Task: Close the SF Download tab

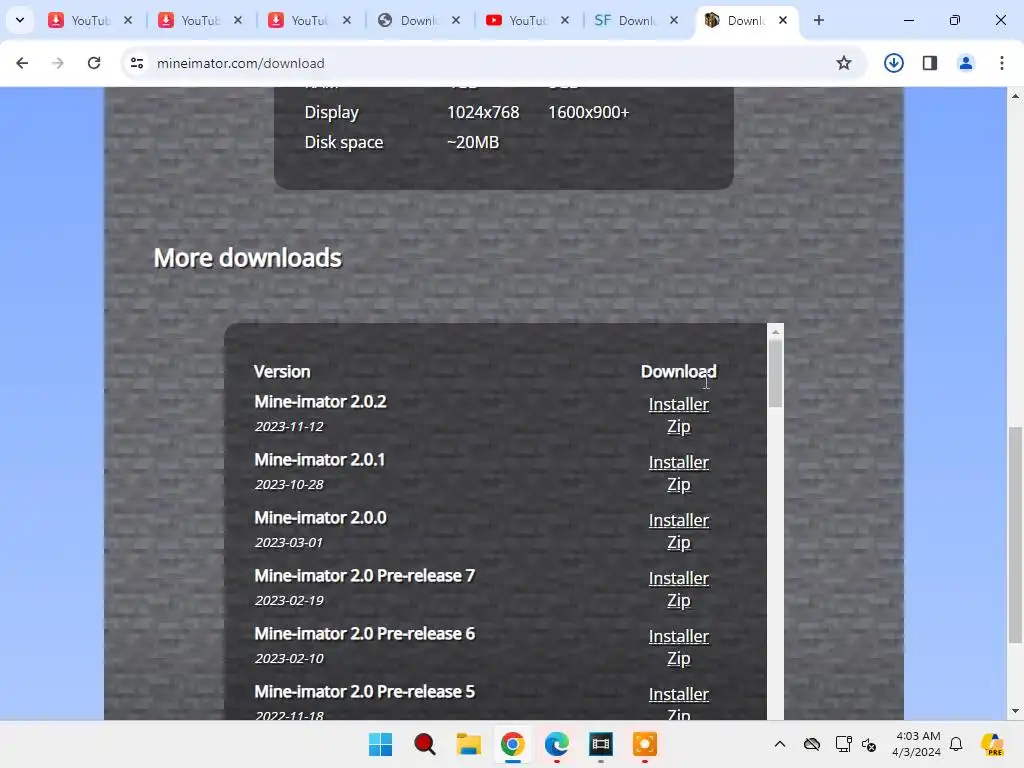Action: (674, 20)
